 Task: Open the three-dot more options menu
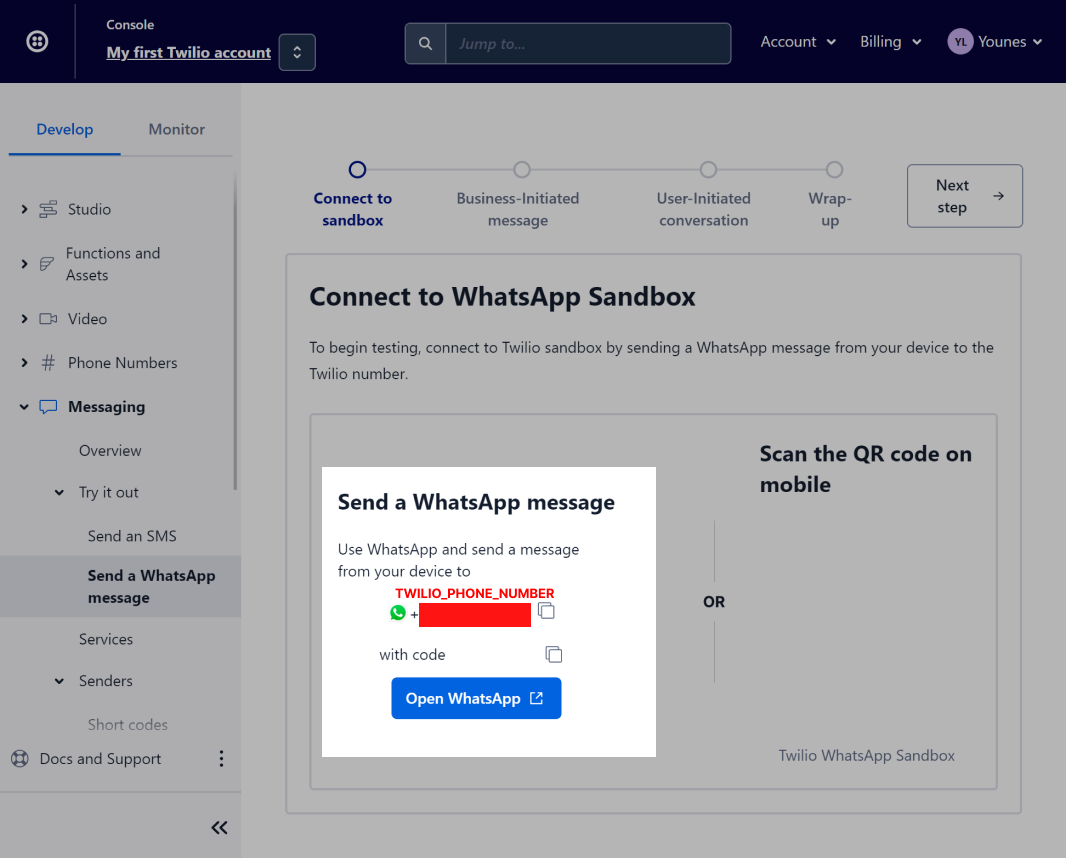click(x=221, y=759)
